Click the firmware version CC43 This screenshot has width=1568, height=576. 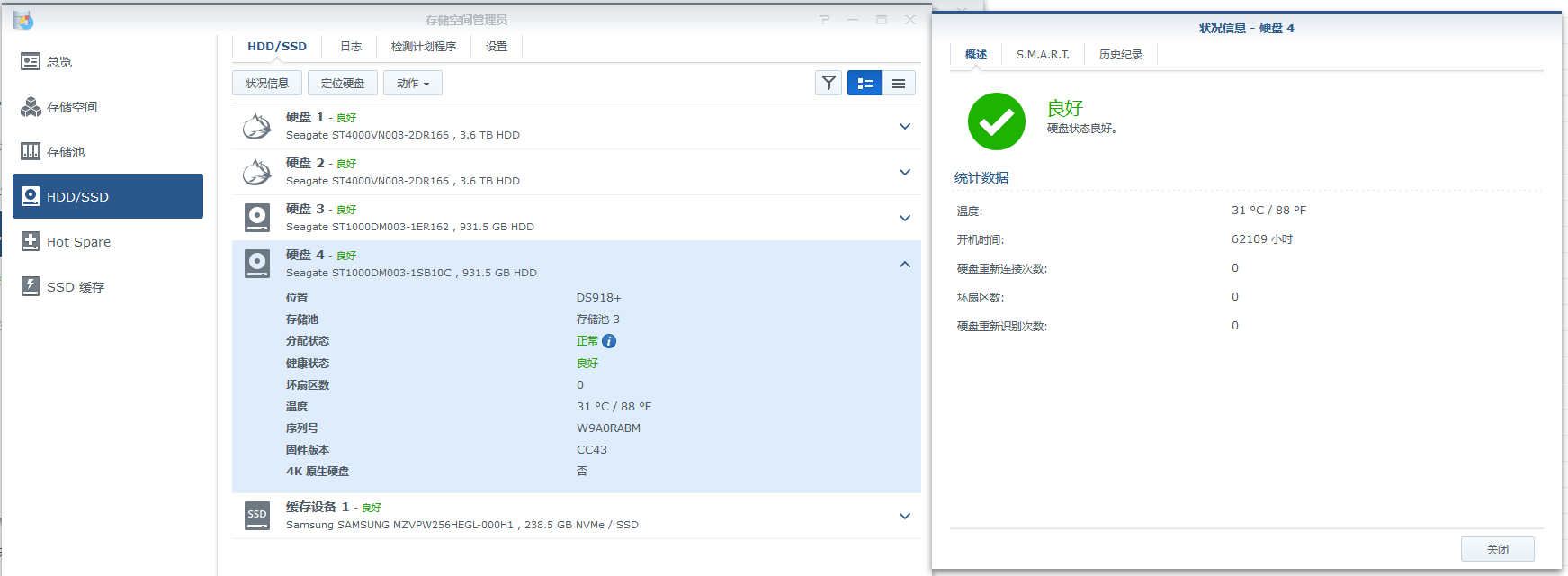tap(592, 450)
